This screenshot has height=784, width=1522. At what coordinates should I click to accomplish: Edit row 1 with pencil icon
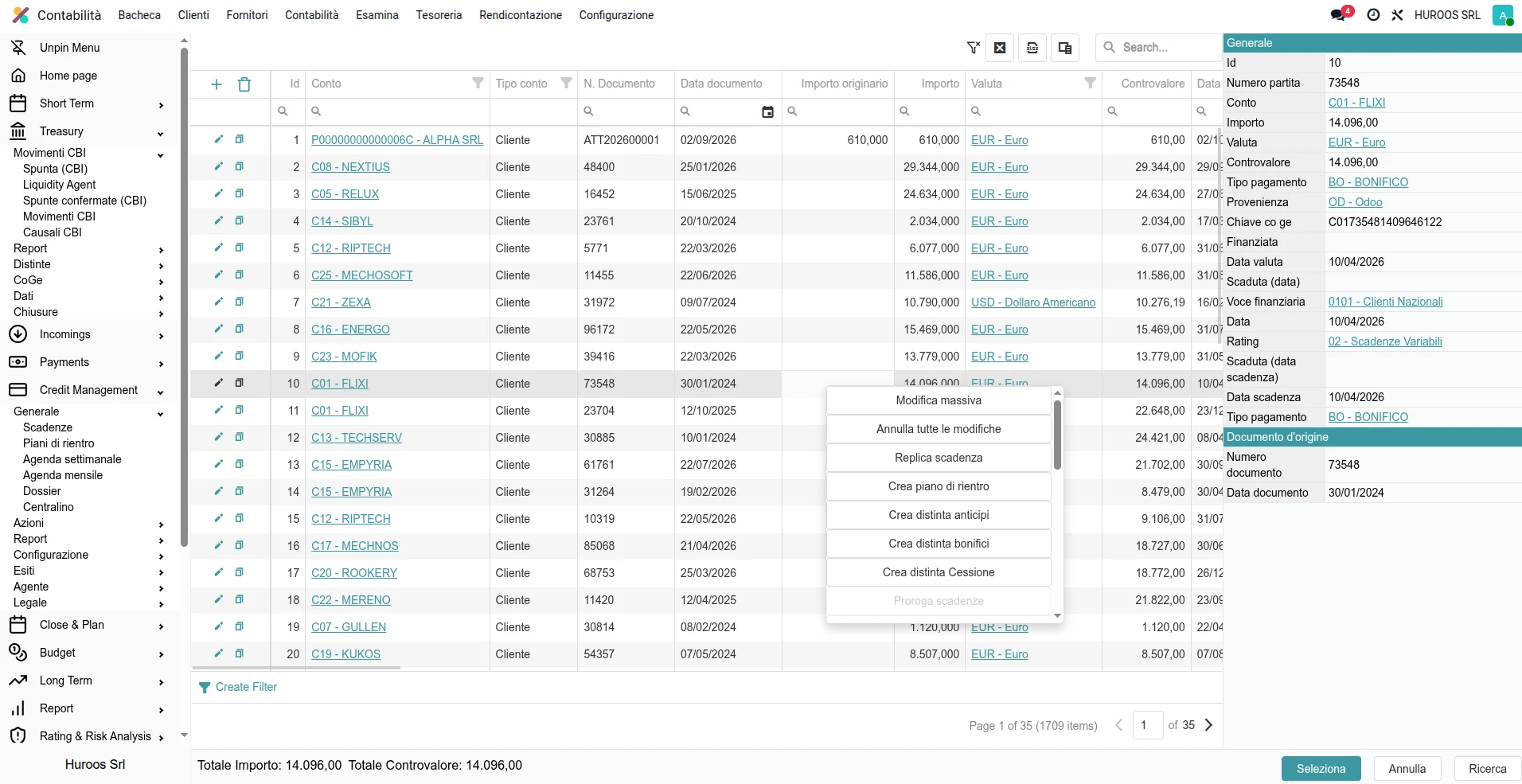[x=218, y=139]
